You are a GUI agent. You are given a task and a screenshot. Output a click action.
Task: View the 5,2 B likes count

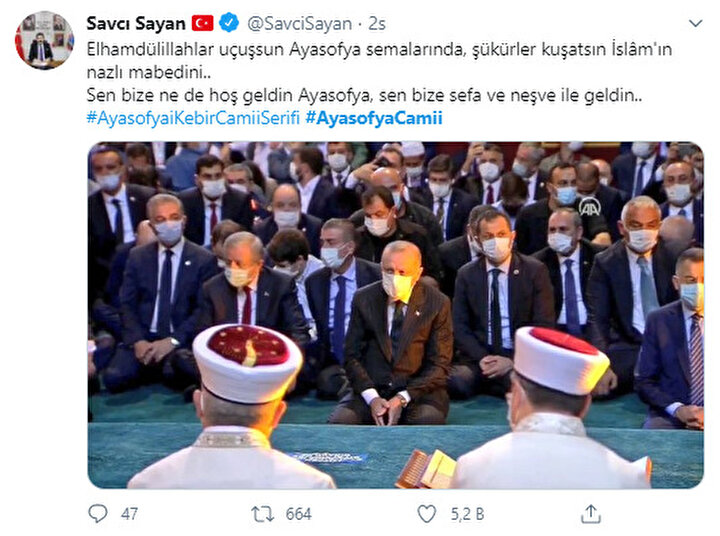pyautogui.click(x=467, y=514)
